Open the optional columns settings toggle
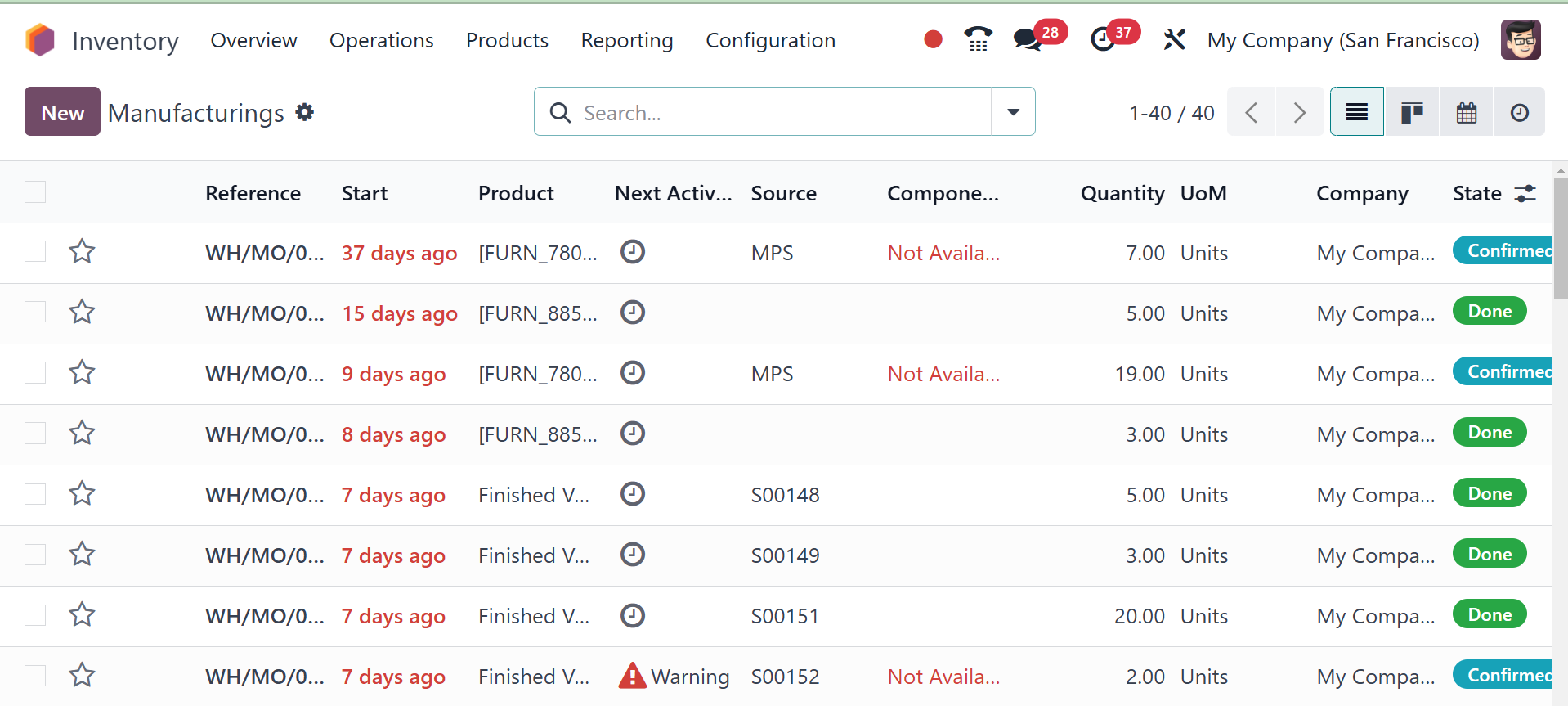This screenshot has width=1568, height=706. point(1525,193)
